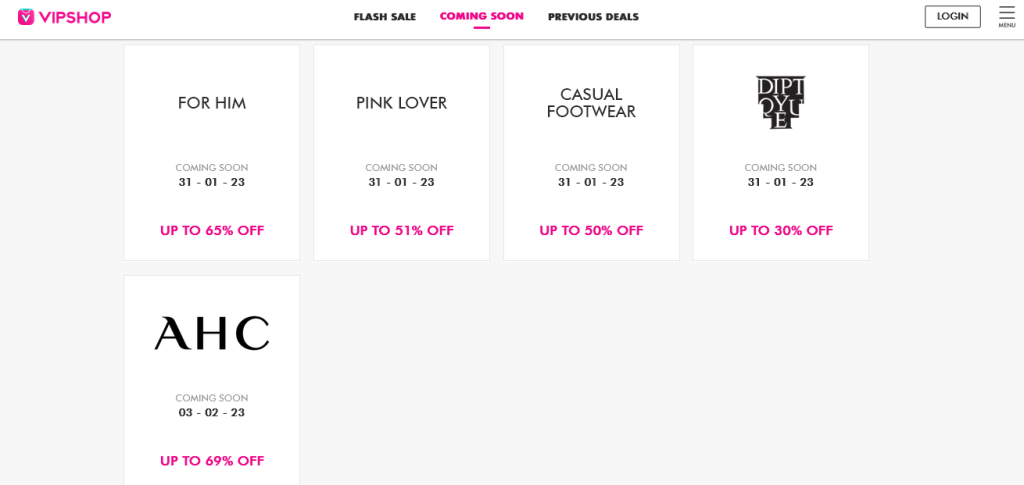Viewport: 1024px width, 485px height.
Task: Click the Up to 69% Off text
Action: coord(212,461)
